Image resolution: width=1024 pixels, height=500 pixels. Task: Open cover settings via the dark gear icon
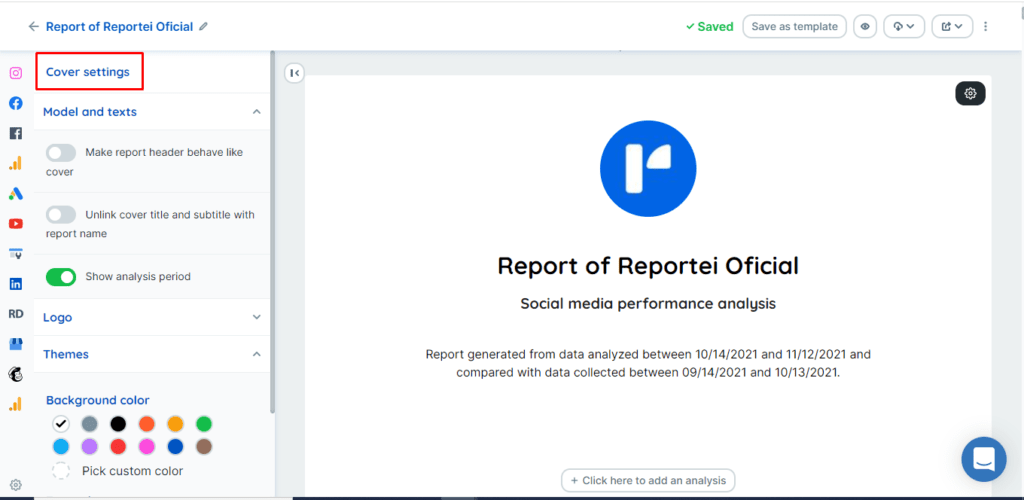click(970, 93)
